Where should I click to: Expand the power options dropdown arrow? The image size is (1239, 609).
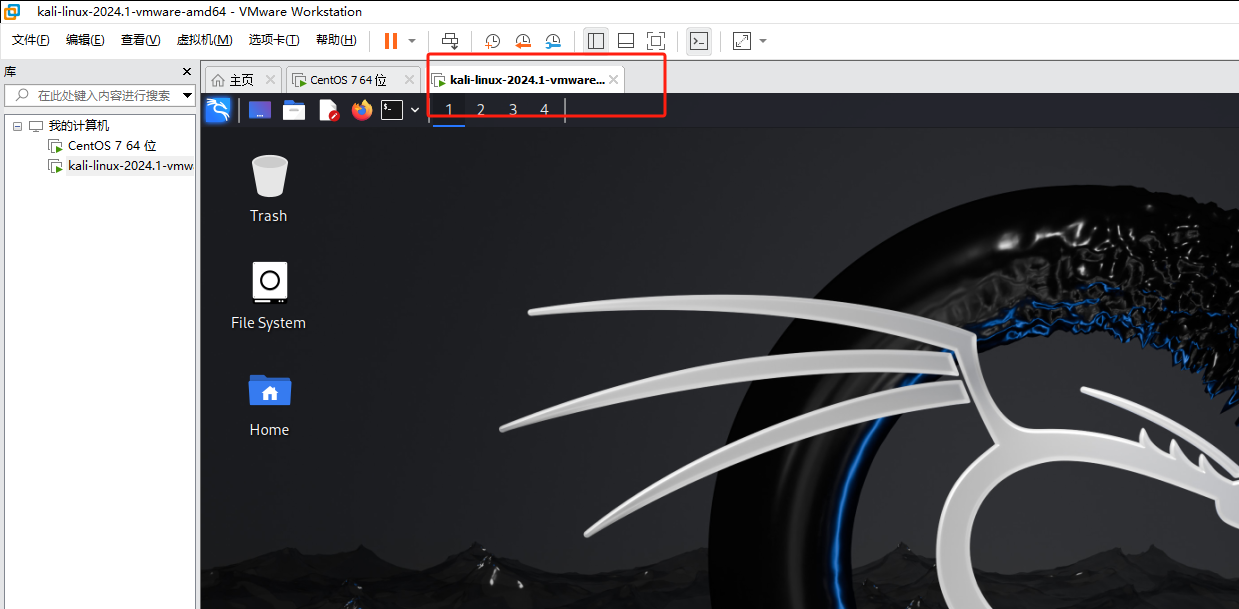tap(412, 41)
